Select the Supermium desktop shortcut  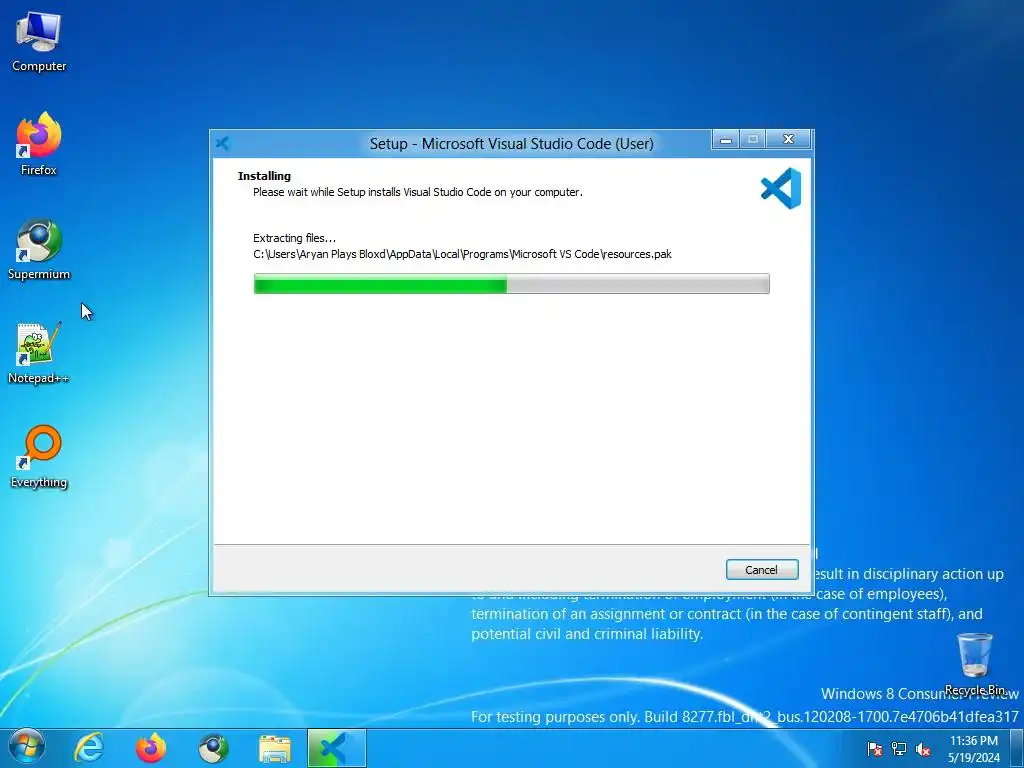pyautogui.click(x=39, y=249)
